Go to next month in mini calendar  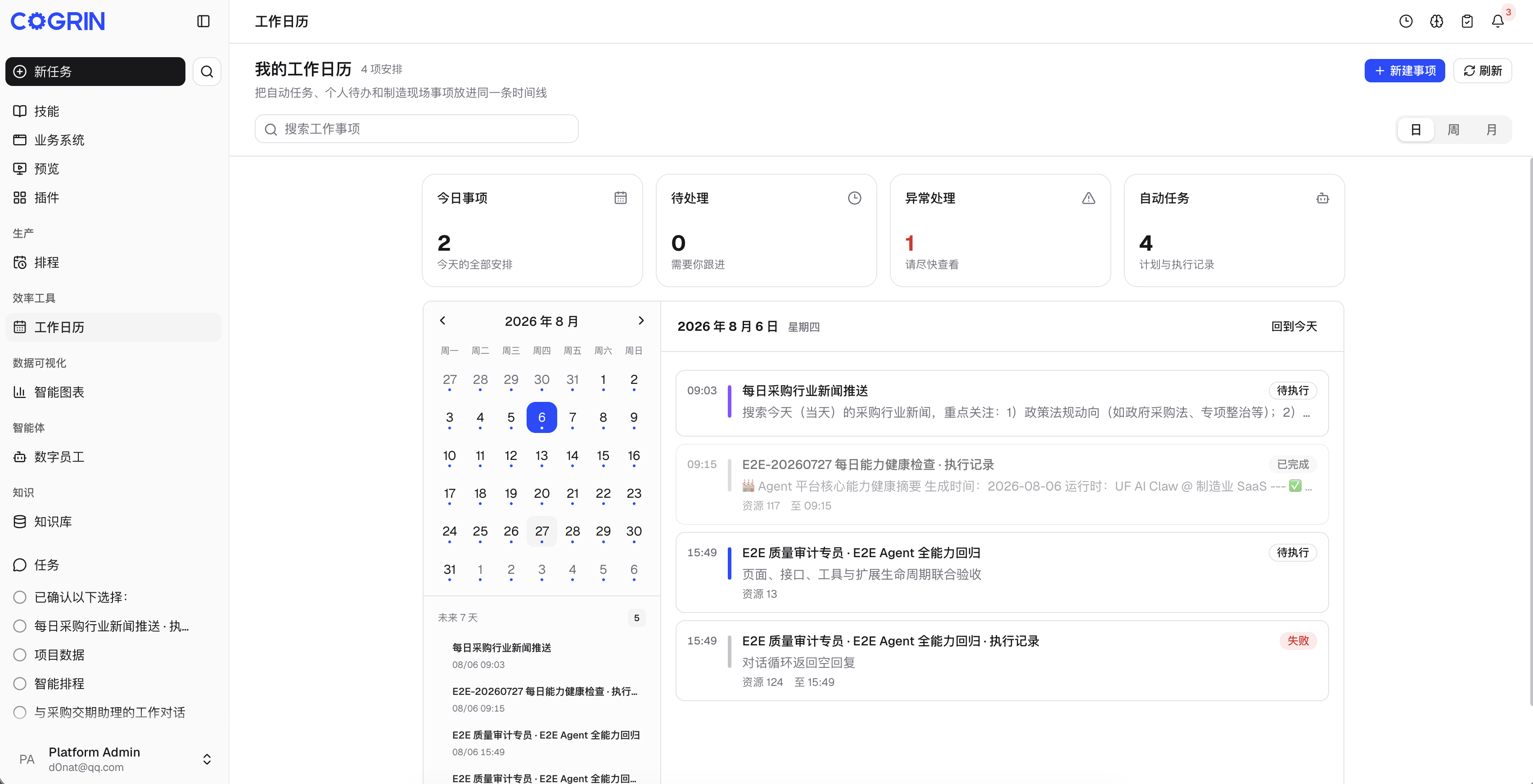[x=641, y=321]
